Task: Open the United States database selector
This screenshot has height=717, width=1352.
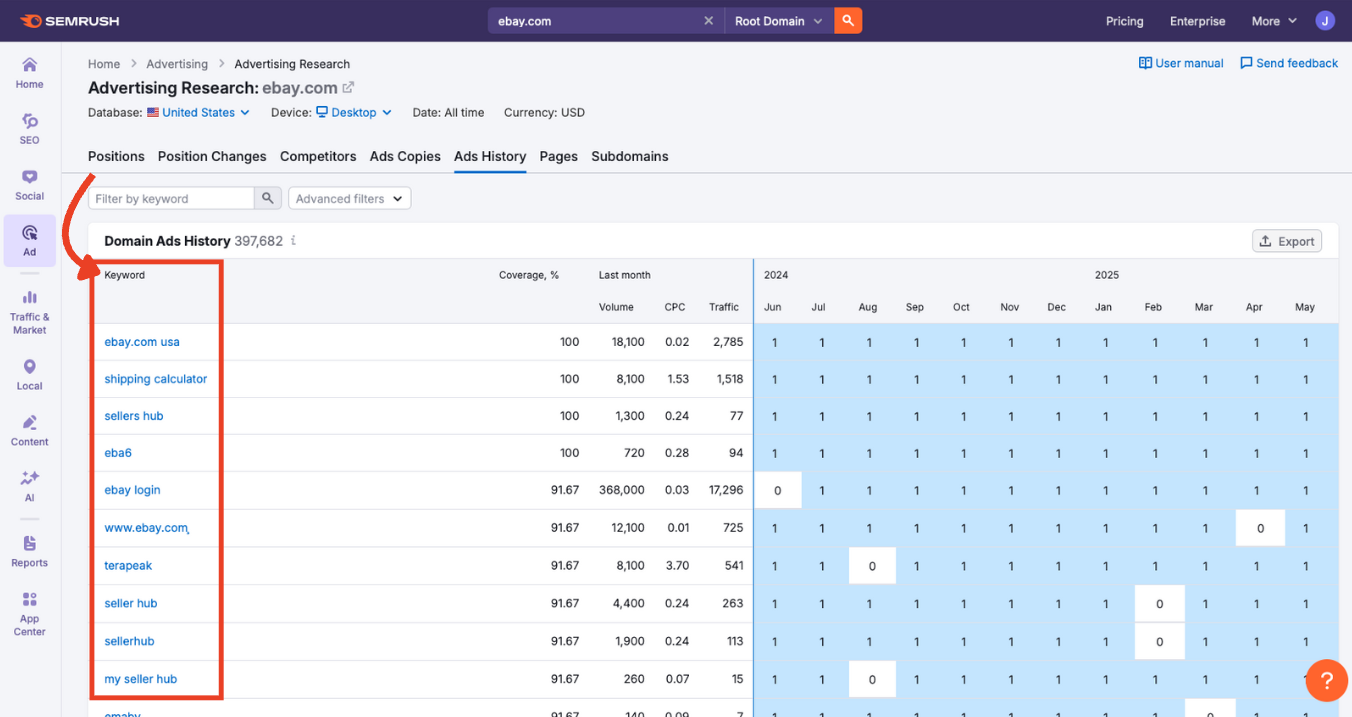Action: click(x=198, y=112)
